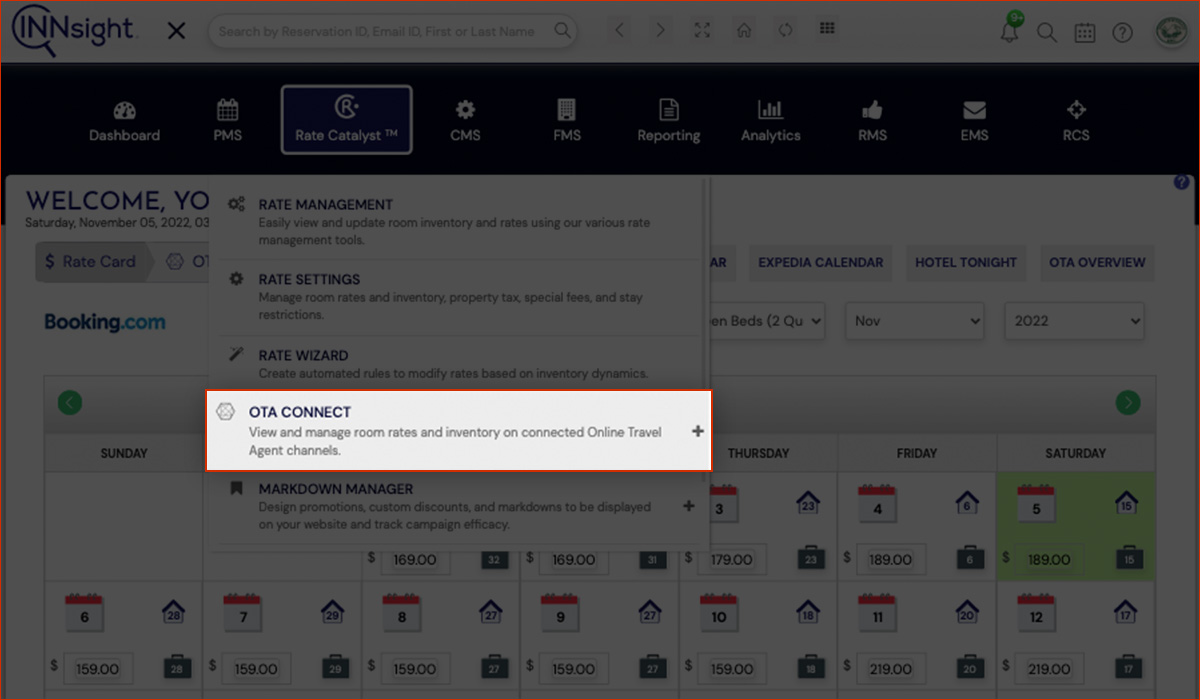Select OTA Connect menu entry
Viewport: 1200px width, 700px height.
[459, 430]
